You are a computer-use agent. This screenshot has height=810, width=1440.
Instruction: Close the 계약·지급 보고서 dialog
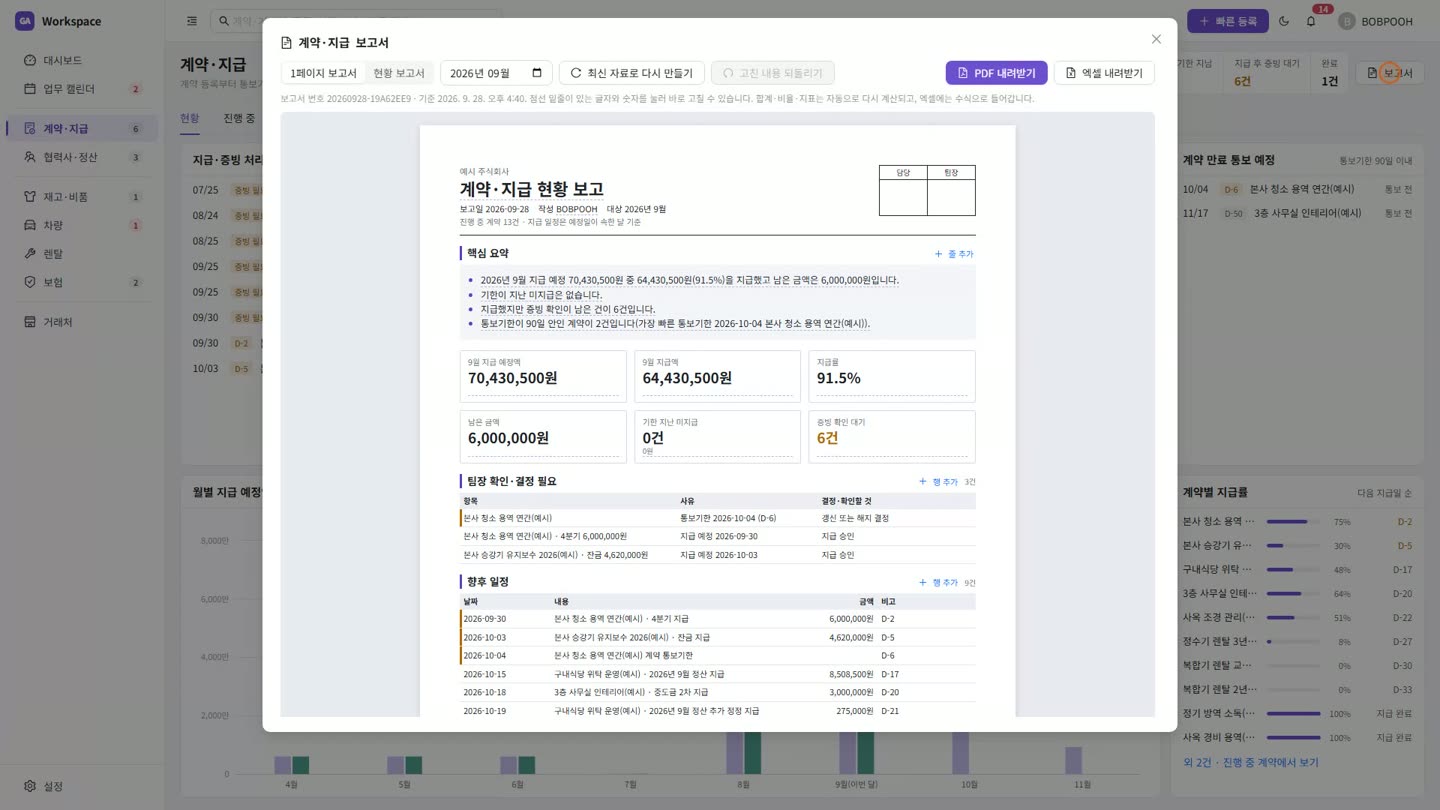(x=1156, y=39)
